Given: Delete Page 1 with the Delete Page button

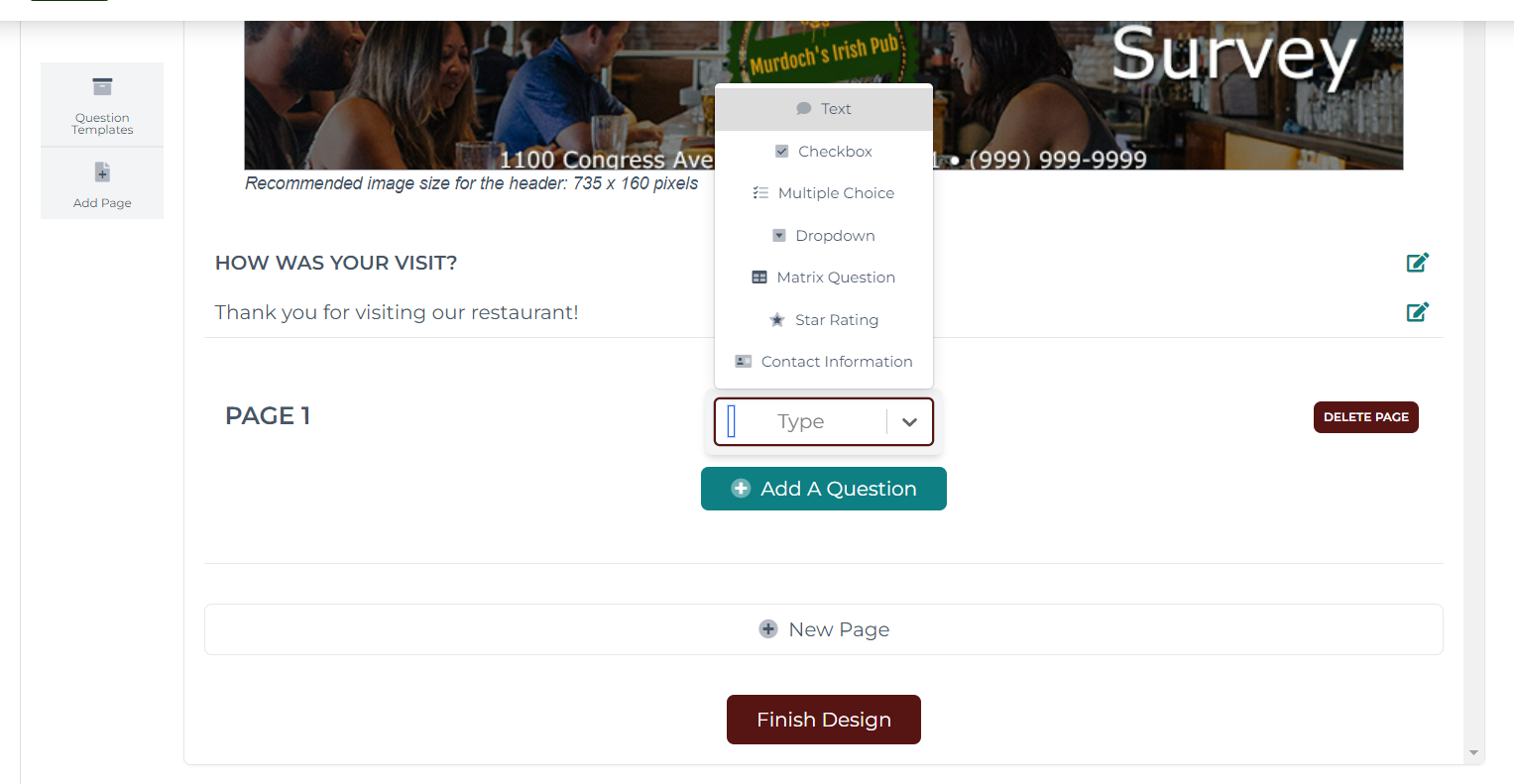Looking at the screenshot, I should click(x=1366, y=417).
